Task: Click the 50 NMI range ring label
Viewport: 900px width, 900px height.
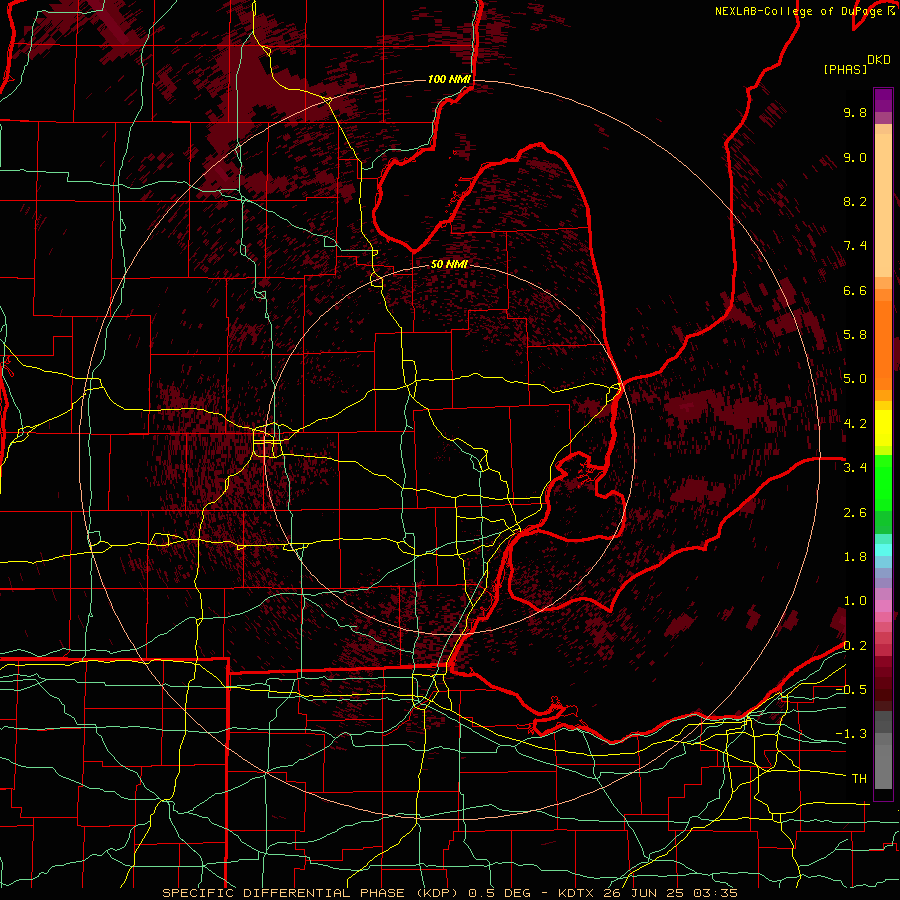Action: (449, 264)
